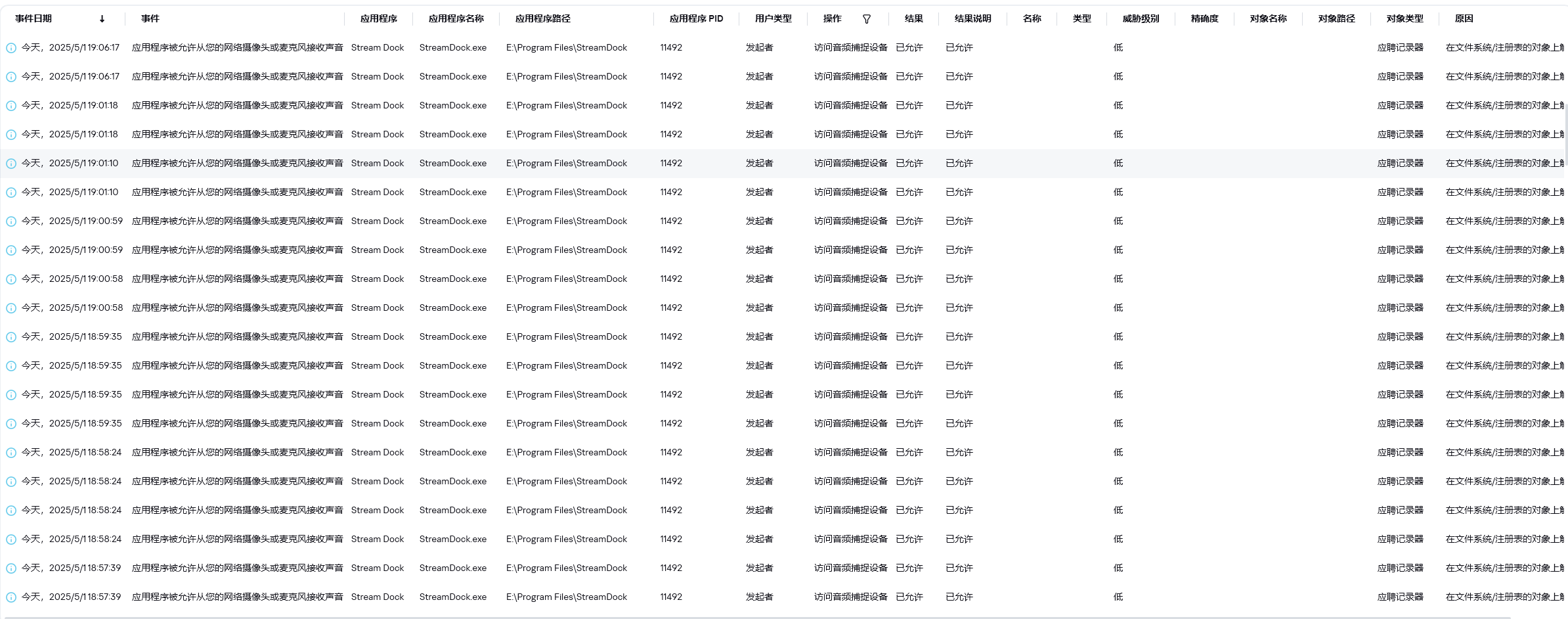Open the filter funnel on 操作 column
The image size is (1568, 619).
(867, 19)
